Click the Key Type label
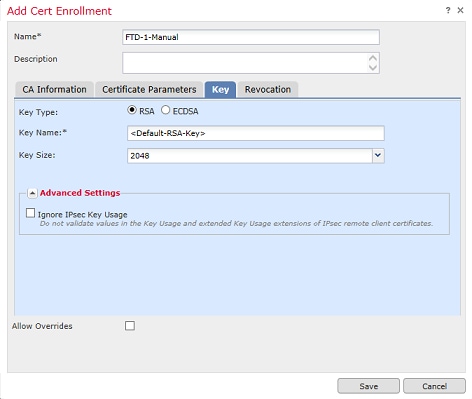The image size is (472, 399). click(38, 112)
